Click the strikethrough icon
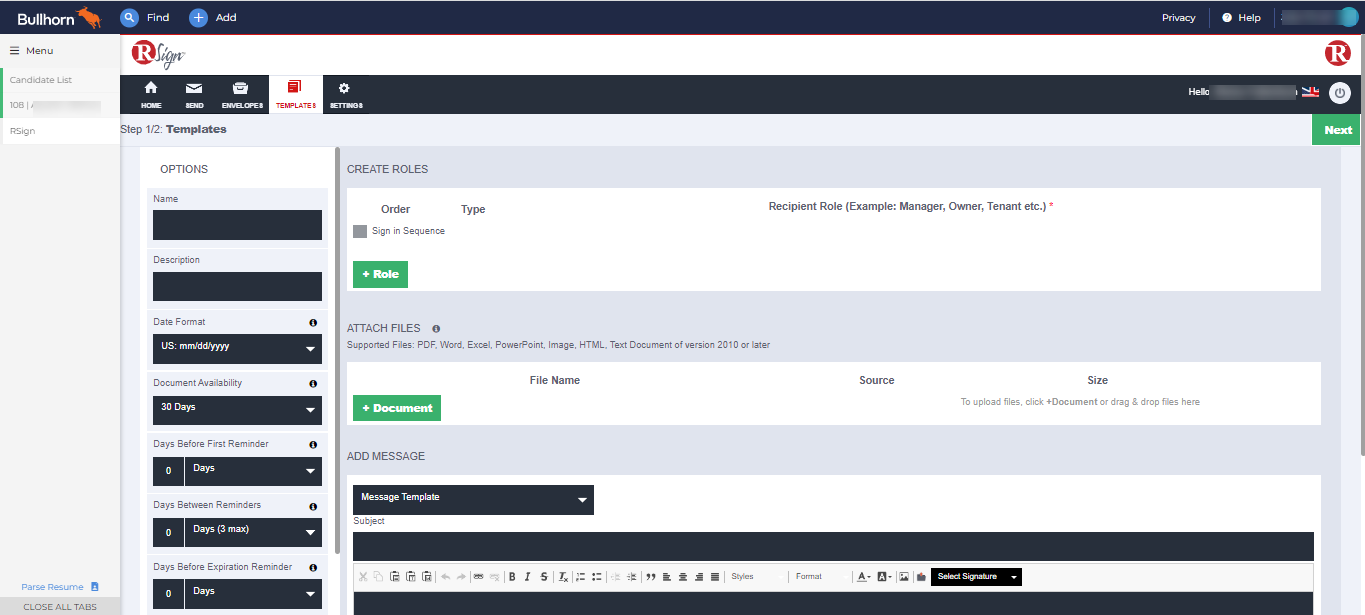This screenshot has height=615, width=1365. pyautogui.click(x=544, y=577)
